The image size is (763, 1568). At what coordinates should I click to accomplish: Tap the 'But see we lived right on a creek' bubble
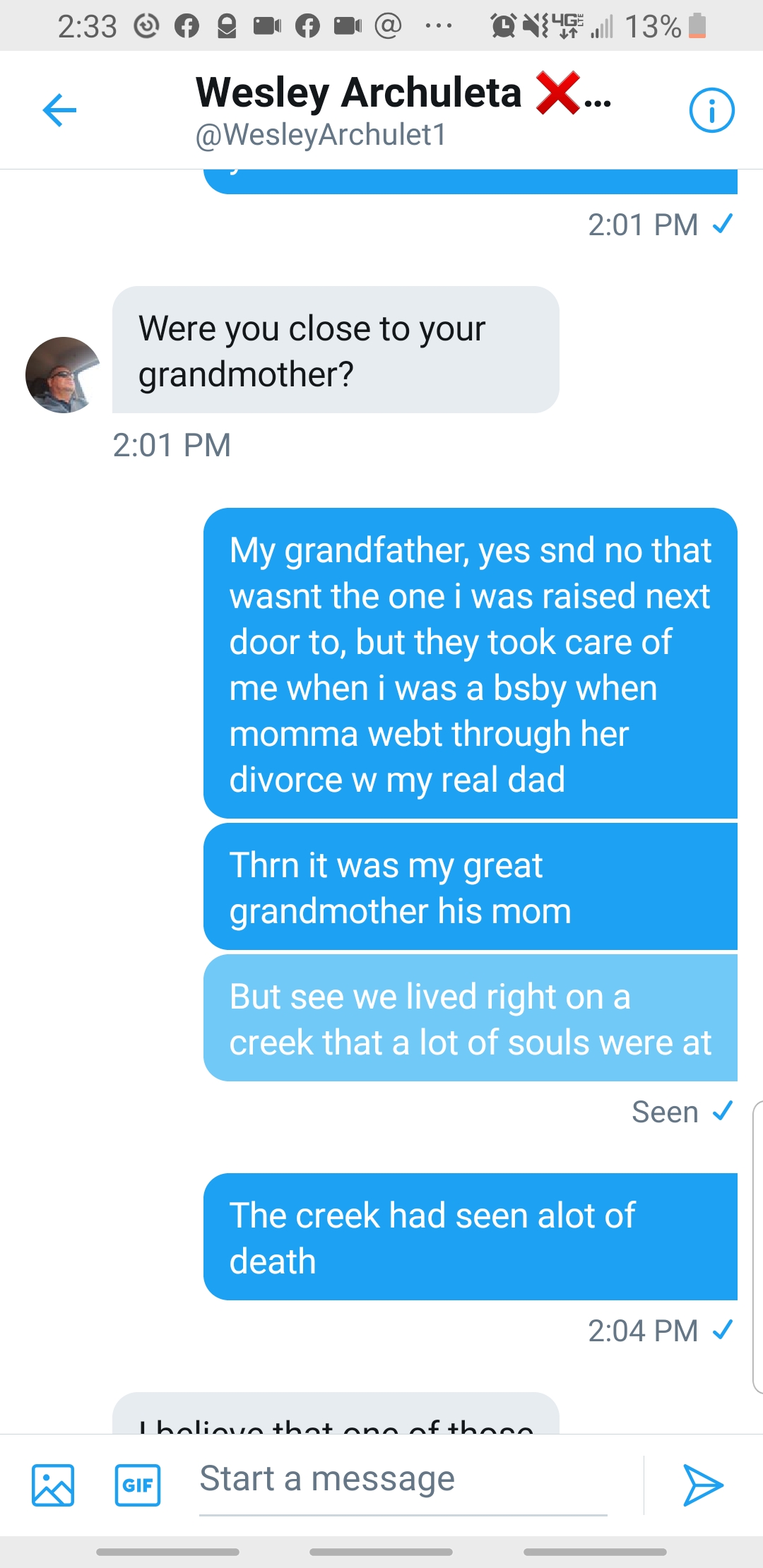tap(470, 1018)
